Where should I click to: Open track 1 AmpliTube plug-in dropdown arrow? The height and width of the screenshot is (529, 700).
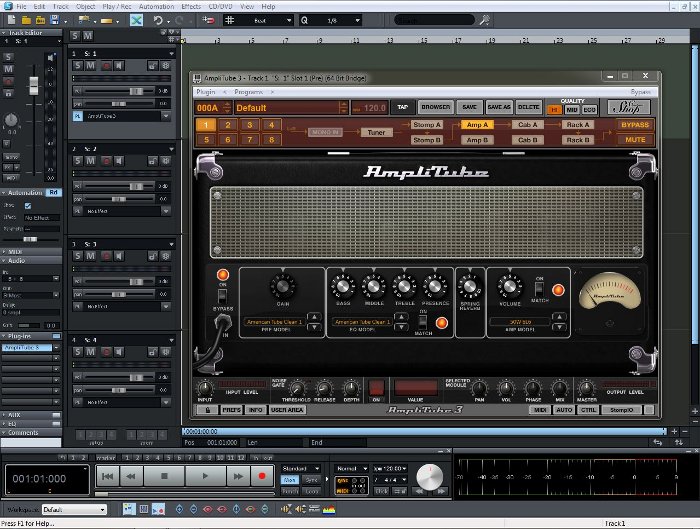coord(166,116)
